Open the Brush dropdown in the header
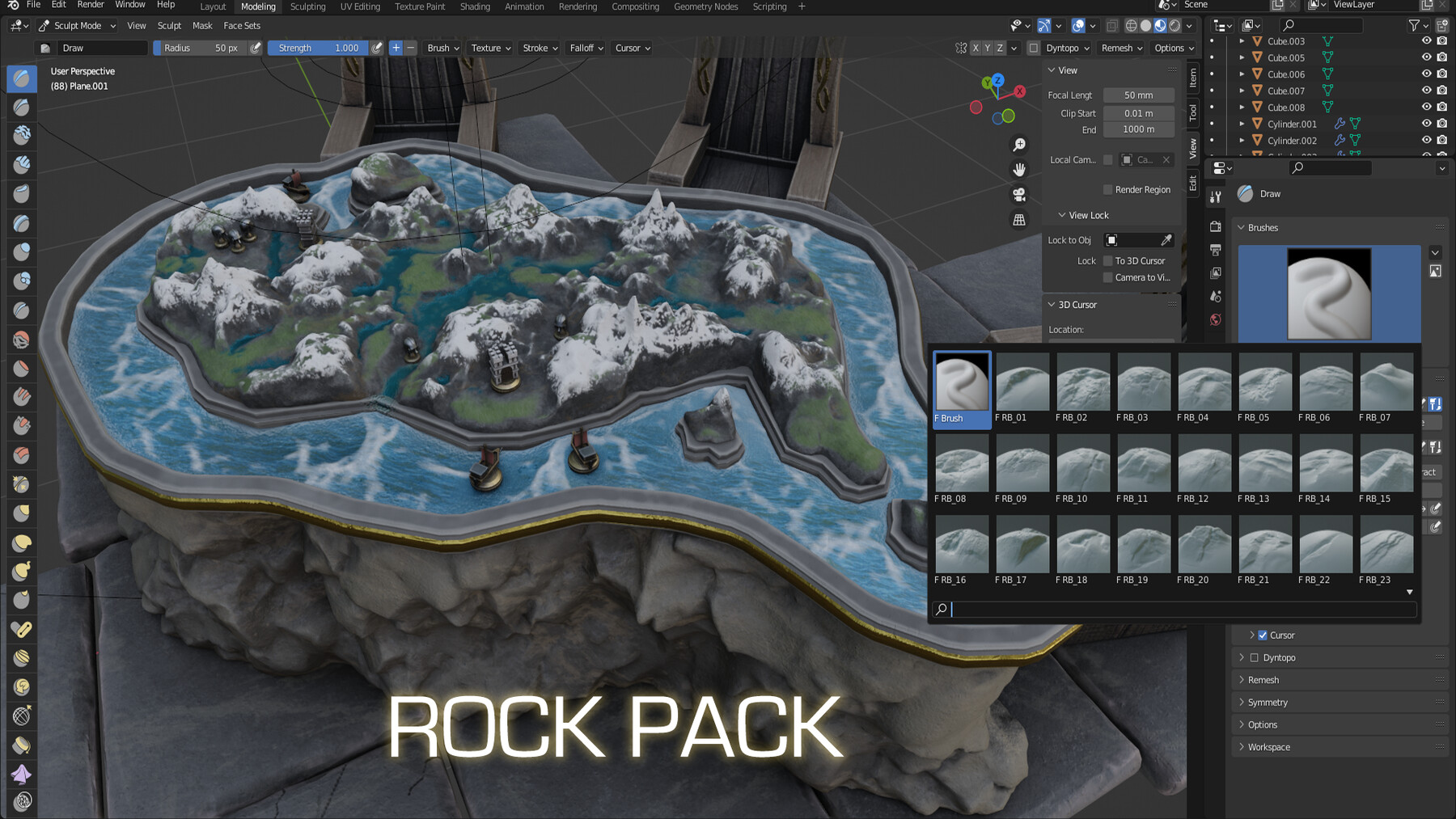Viewport: 1456px width, 819px height. 442,48
